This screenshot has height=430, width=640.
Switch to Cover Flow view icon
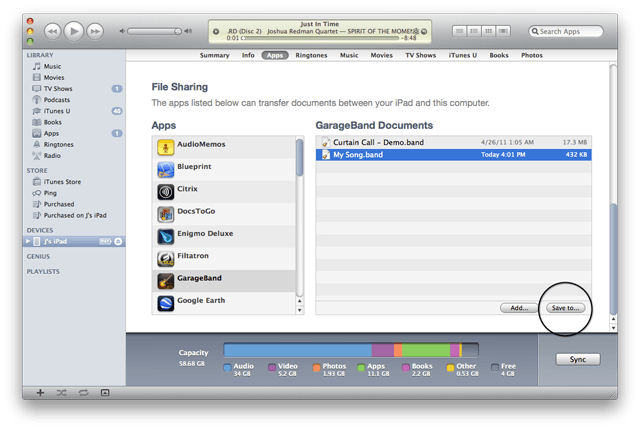click(x=503, y=31)
